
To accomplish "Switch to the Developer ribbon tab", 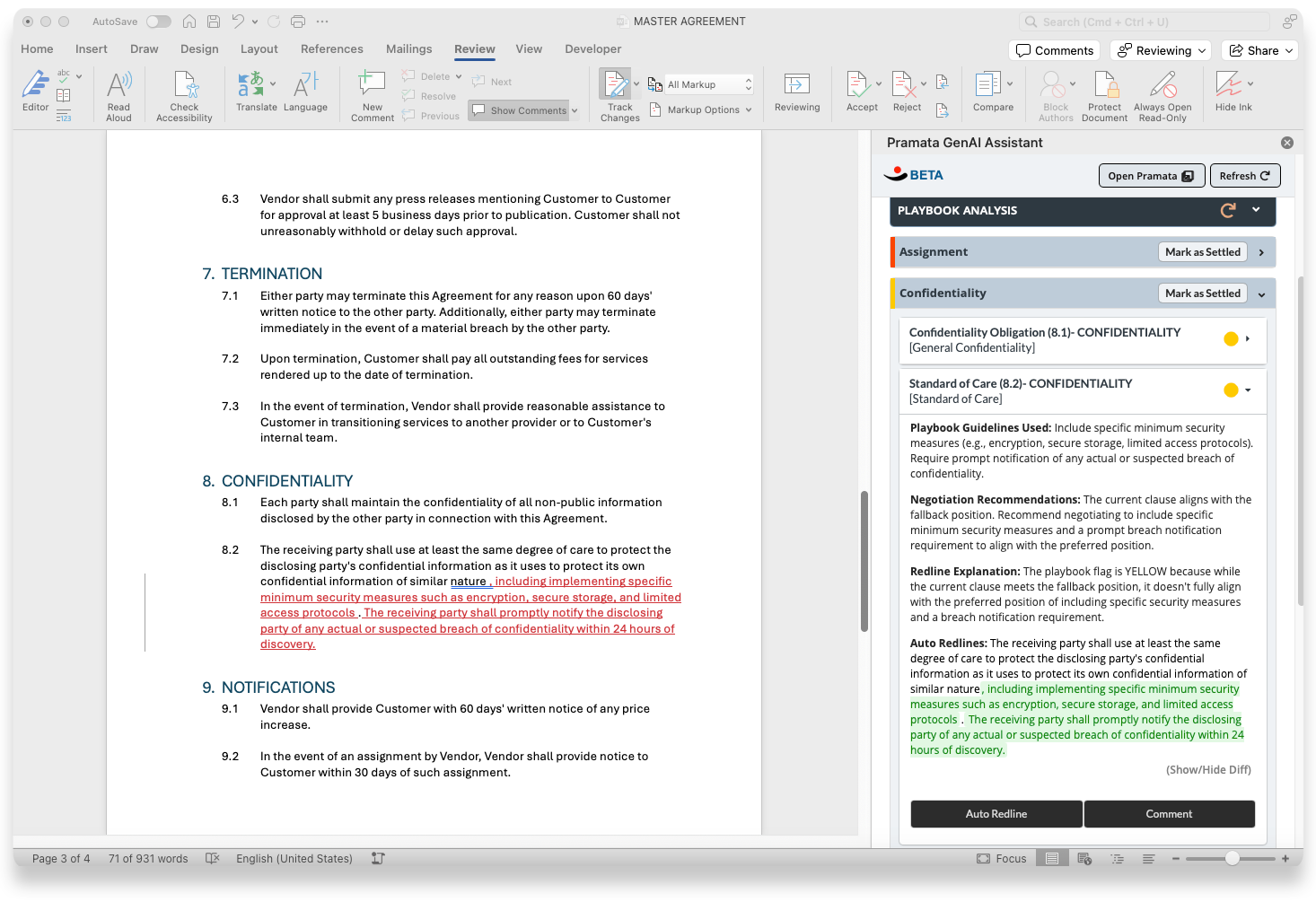I will point(593,49).
